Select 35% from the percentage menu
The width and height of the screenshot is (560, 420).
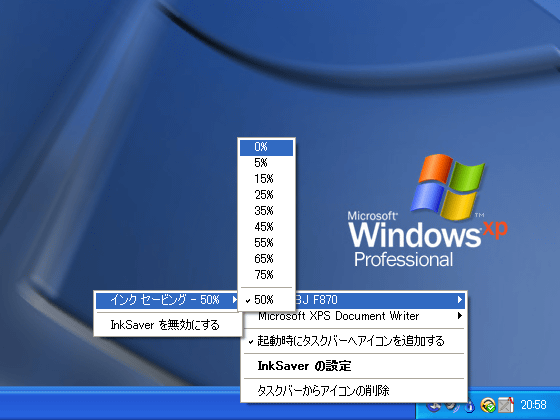(266, 211)
